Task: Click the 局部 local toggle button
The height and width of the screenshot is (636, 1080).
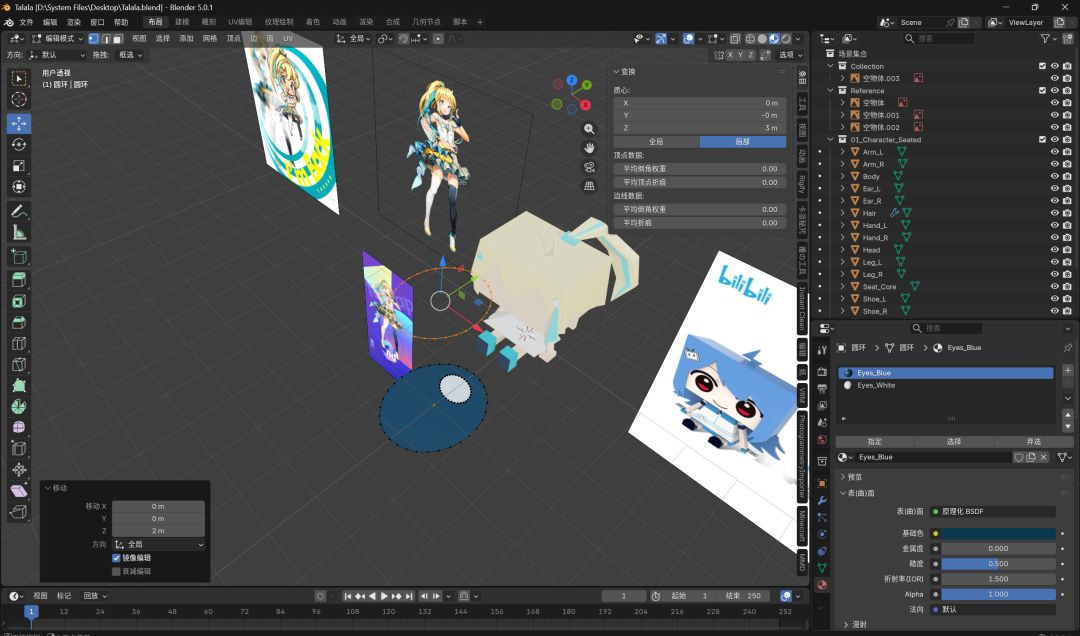Action: (x=742, y=141)
